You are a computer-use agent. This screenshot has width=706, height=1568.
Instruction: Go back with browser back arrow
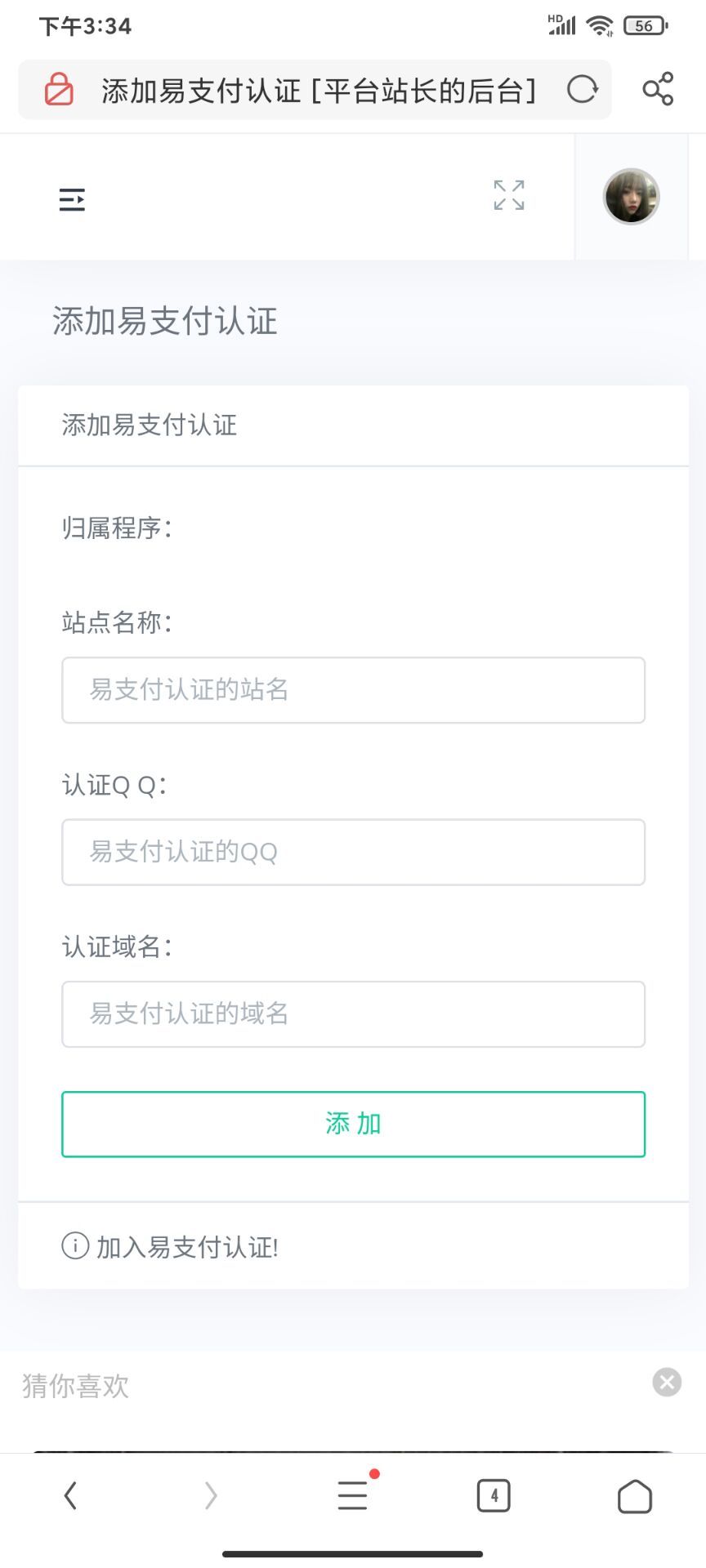[x=71, y=1496]
